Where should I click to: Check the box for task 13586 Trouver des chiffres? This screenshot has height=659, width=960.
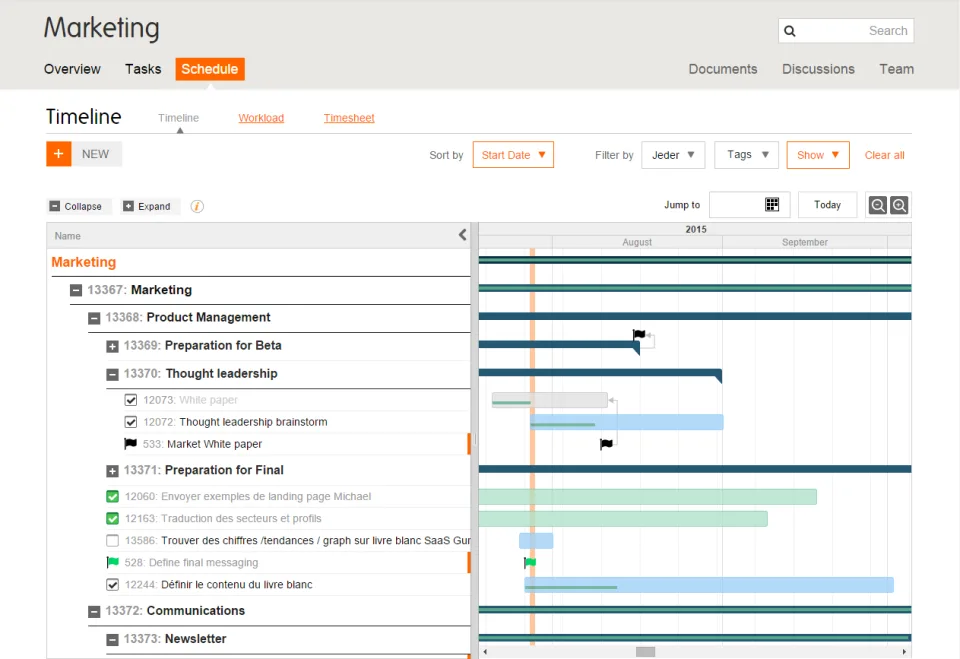[x=112, y=540]
